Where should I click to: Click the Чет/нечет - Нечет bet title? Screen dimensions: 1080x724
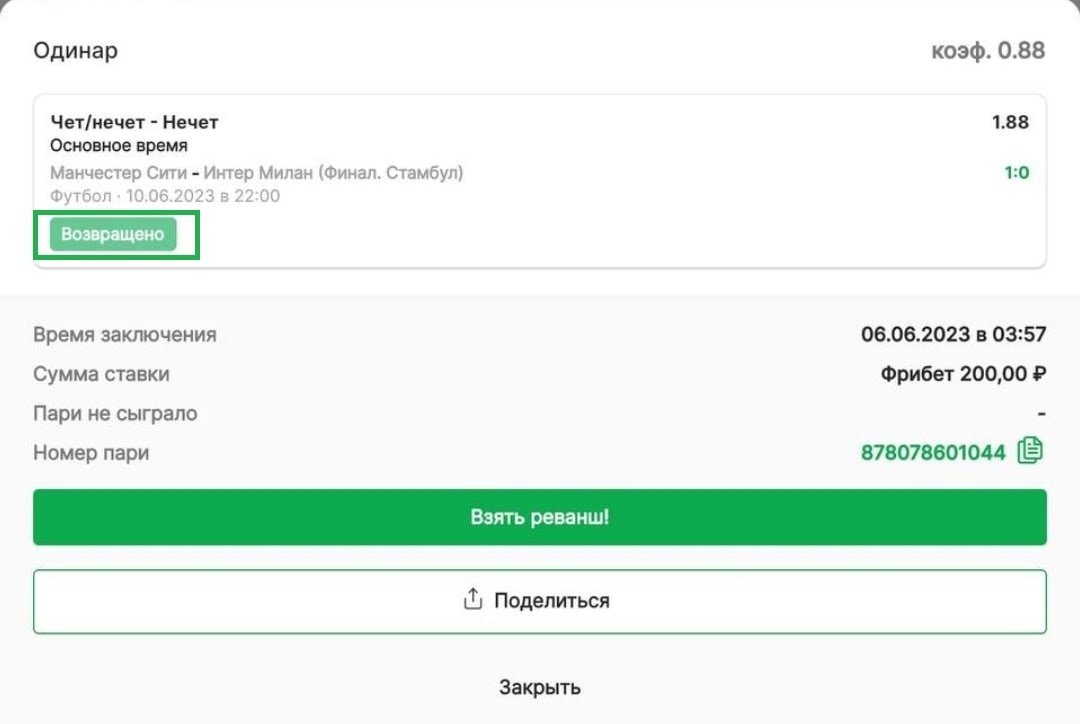click(134, 122)
